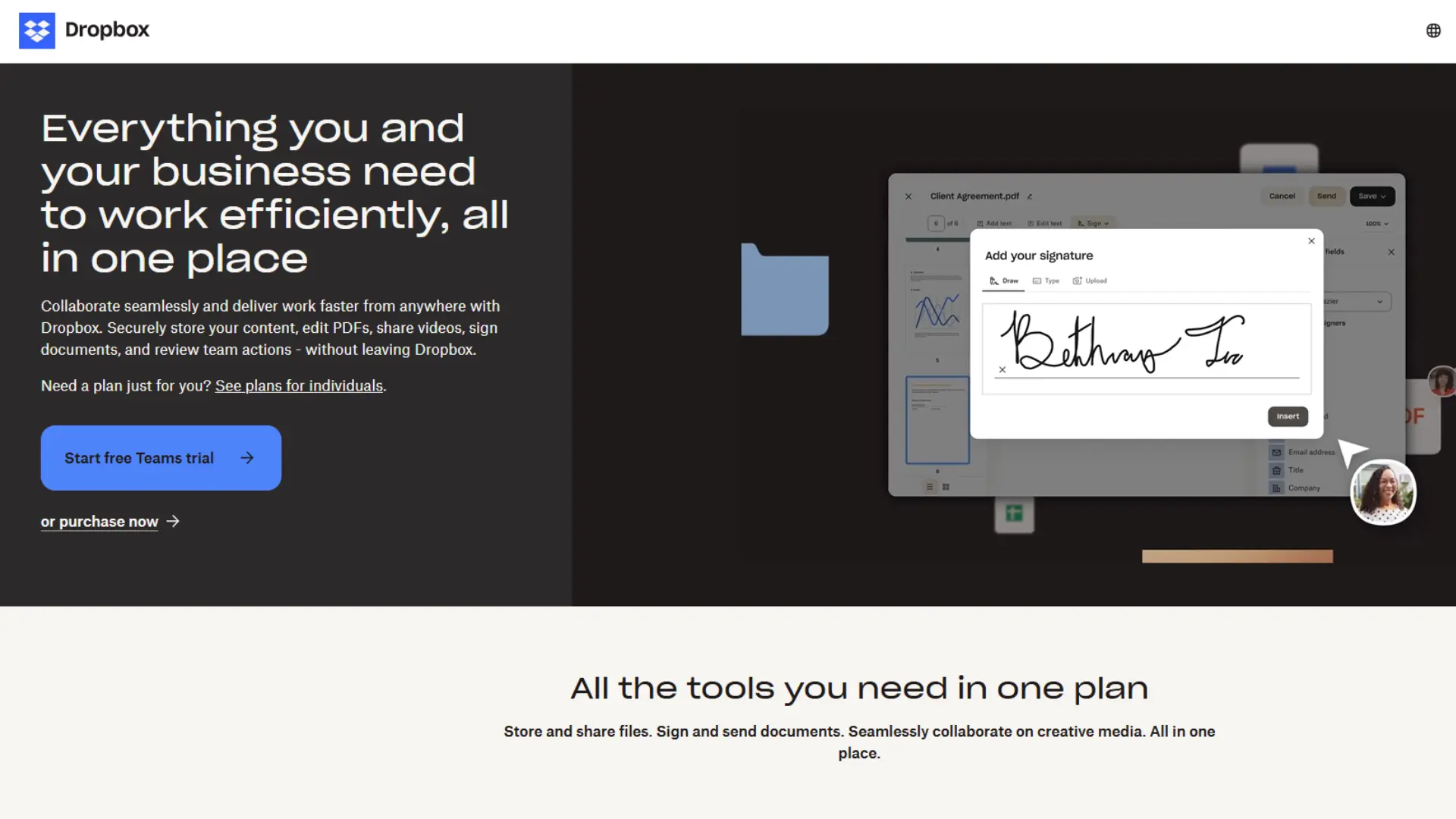Click the Dropbox box logo icon
The image size is (1456, 819).
(x=36, y=30)
